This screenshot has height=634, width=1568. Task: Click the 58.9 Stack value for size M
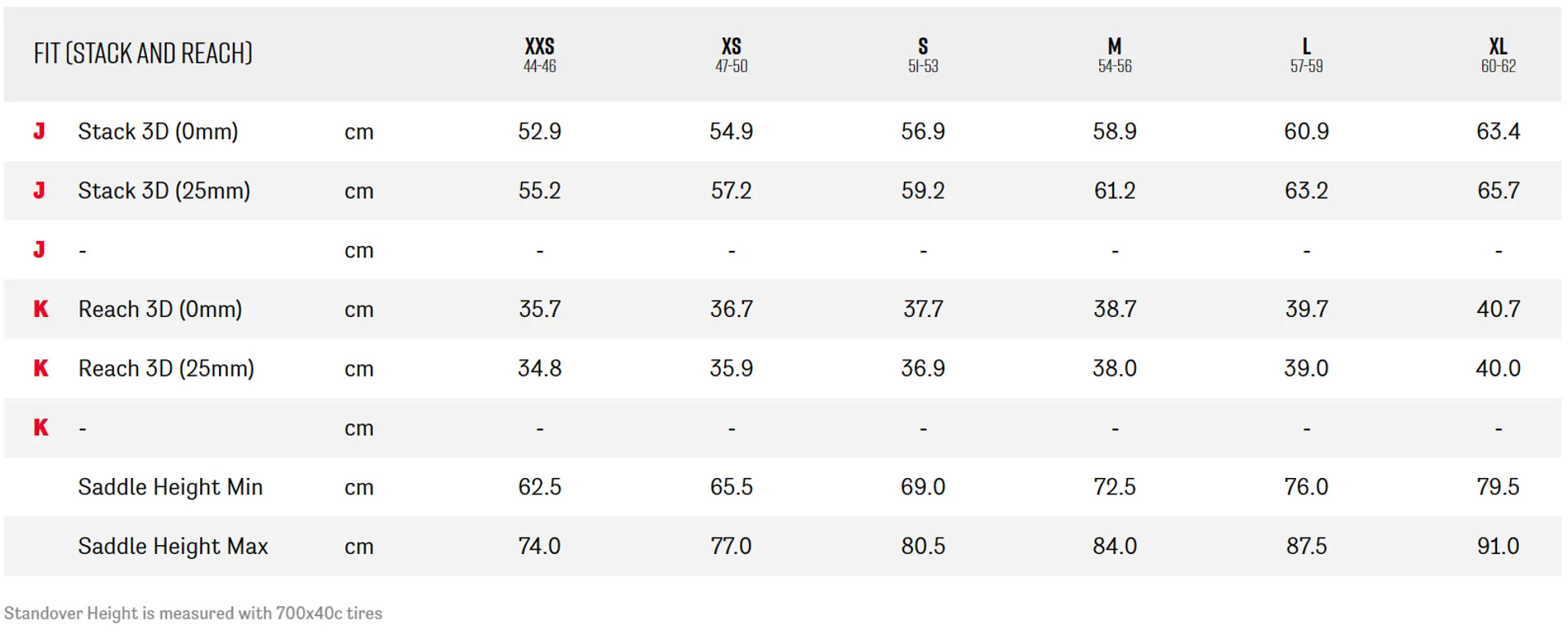coord(1115,132)
